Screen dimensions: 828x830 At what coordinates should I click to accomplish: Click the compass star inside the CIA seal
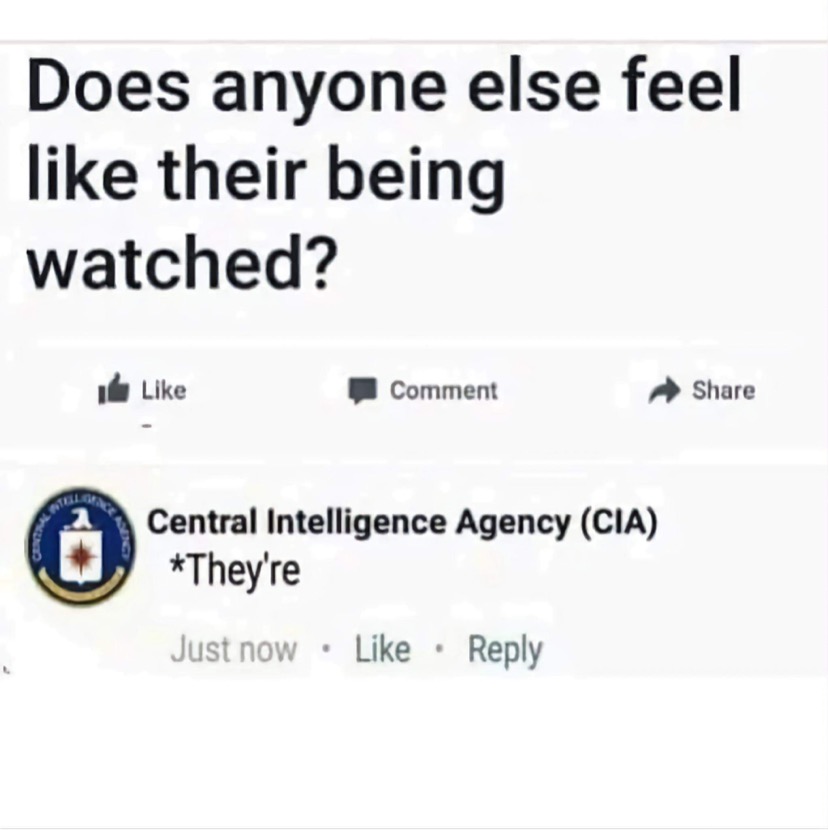(x=80, y=556)
